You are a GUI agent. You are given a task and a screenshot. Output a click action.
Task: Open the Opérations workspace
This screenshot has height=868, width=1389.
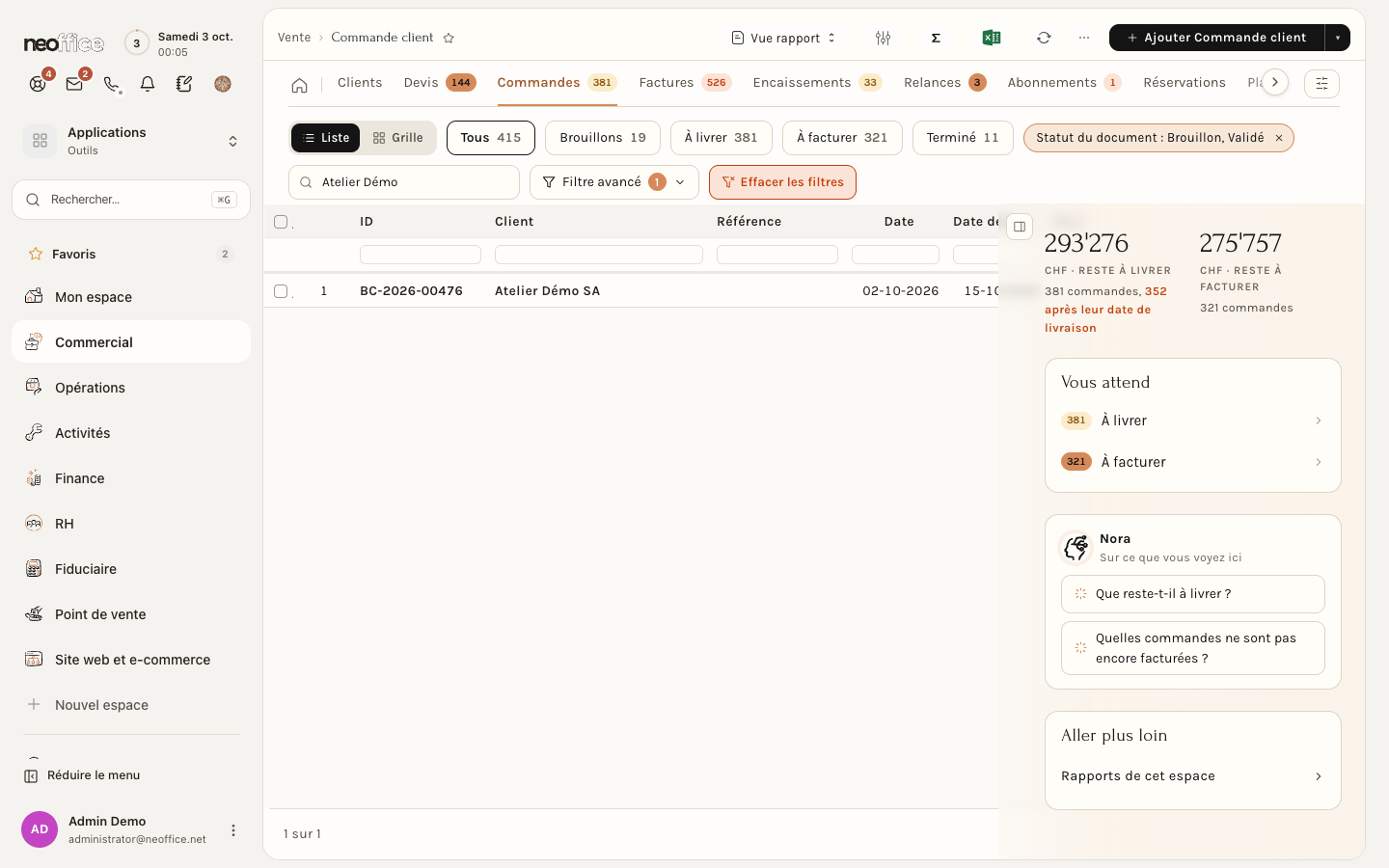pyautogui.click(x=131, y=388)
